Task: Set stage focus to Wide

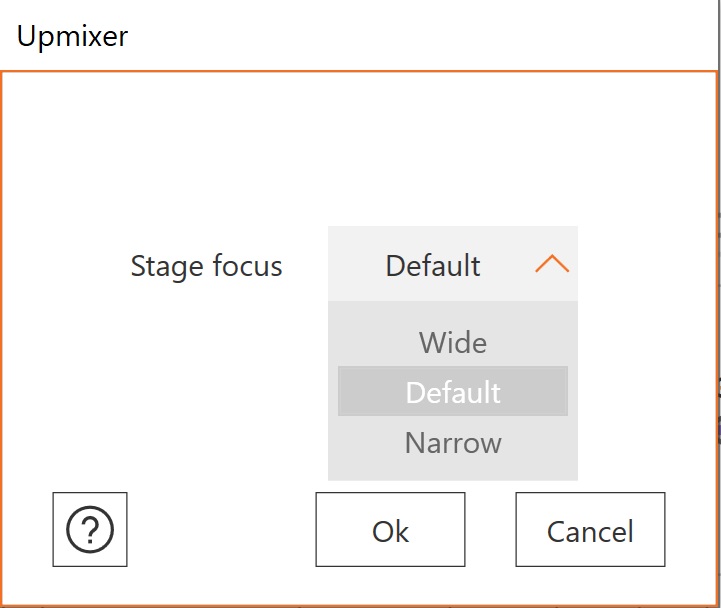Action: pyautogui.click(x=453, y=343)
